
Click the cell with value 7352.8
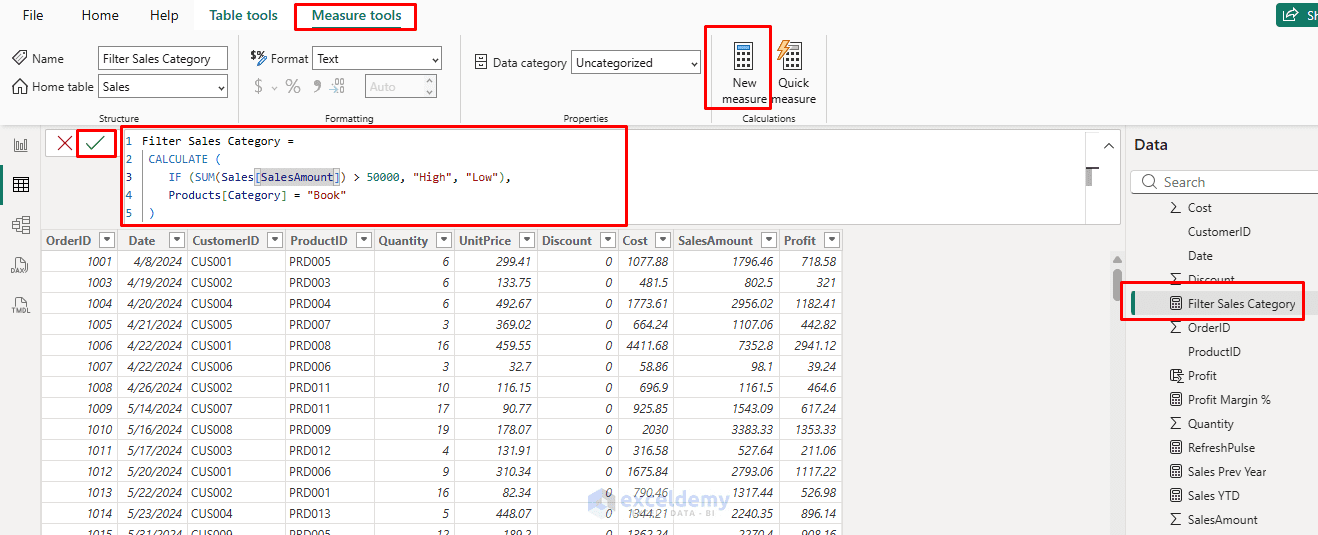(x=726, y=345)
